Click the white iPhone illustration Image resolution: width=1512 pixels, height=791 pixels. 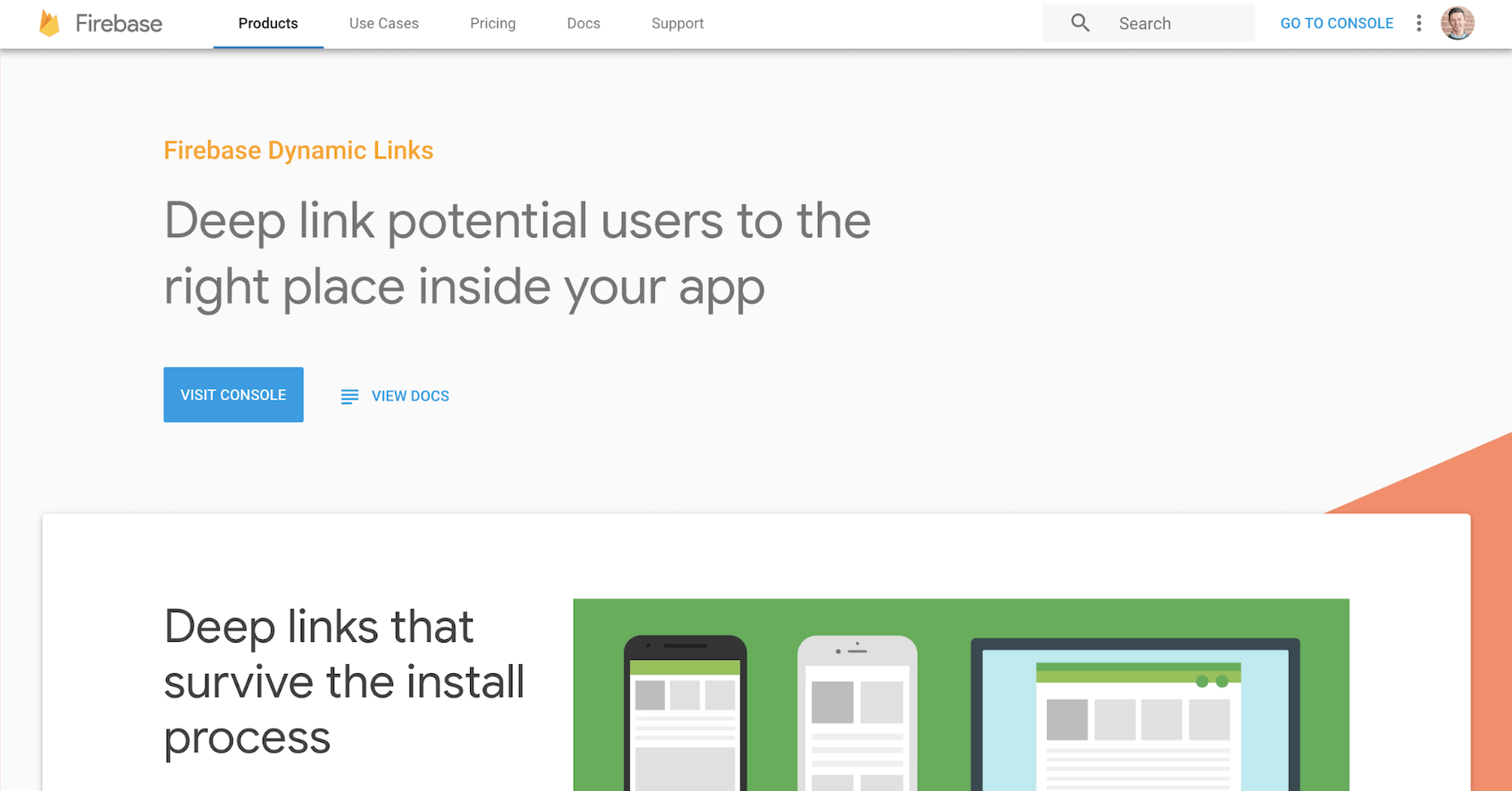coord(857,715)
